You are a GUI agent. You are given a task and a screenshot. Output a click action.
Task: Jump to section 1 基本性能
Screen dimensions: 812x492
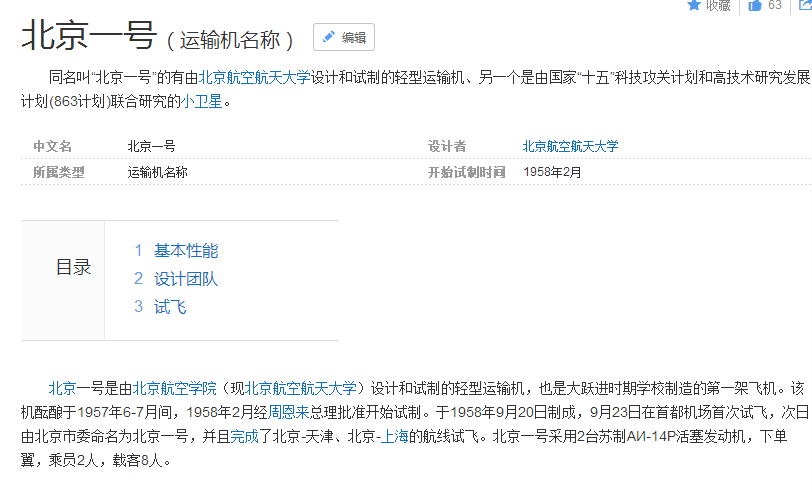pyautogui.click(x=185, y=251)
